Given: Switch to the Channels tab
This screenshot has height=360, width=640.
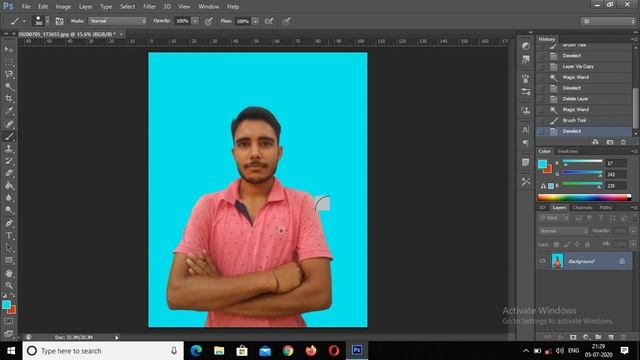Looking at the screenshot, I should (582, 208).
